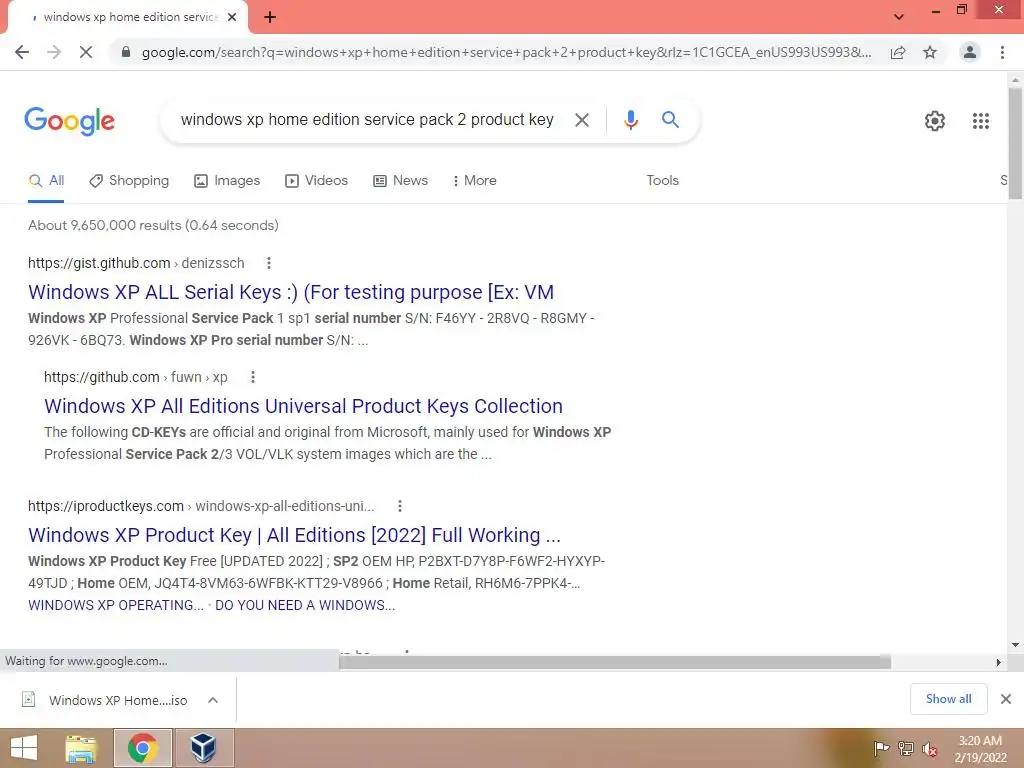Select the All results tab
The height and width of the screenshot is (768, 1024).
[46, 181]
